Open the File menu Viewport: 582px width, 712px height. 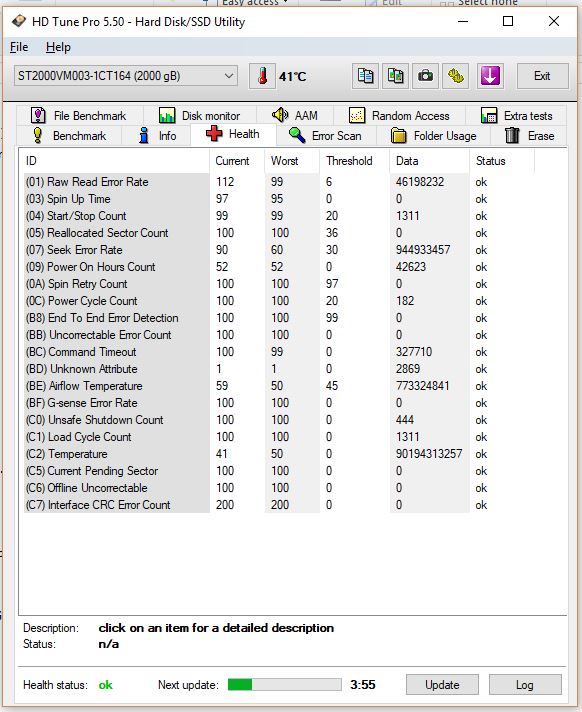pos(19,47)
